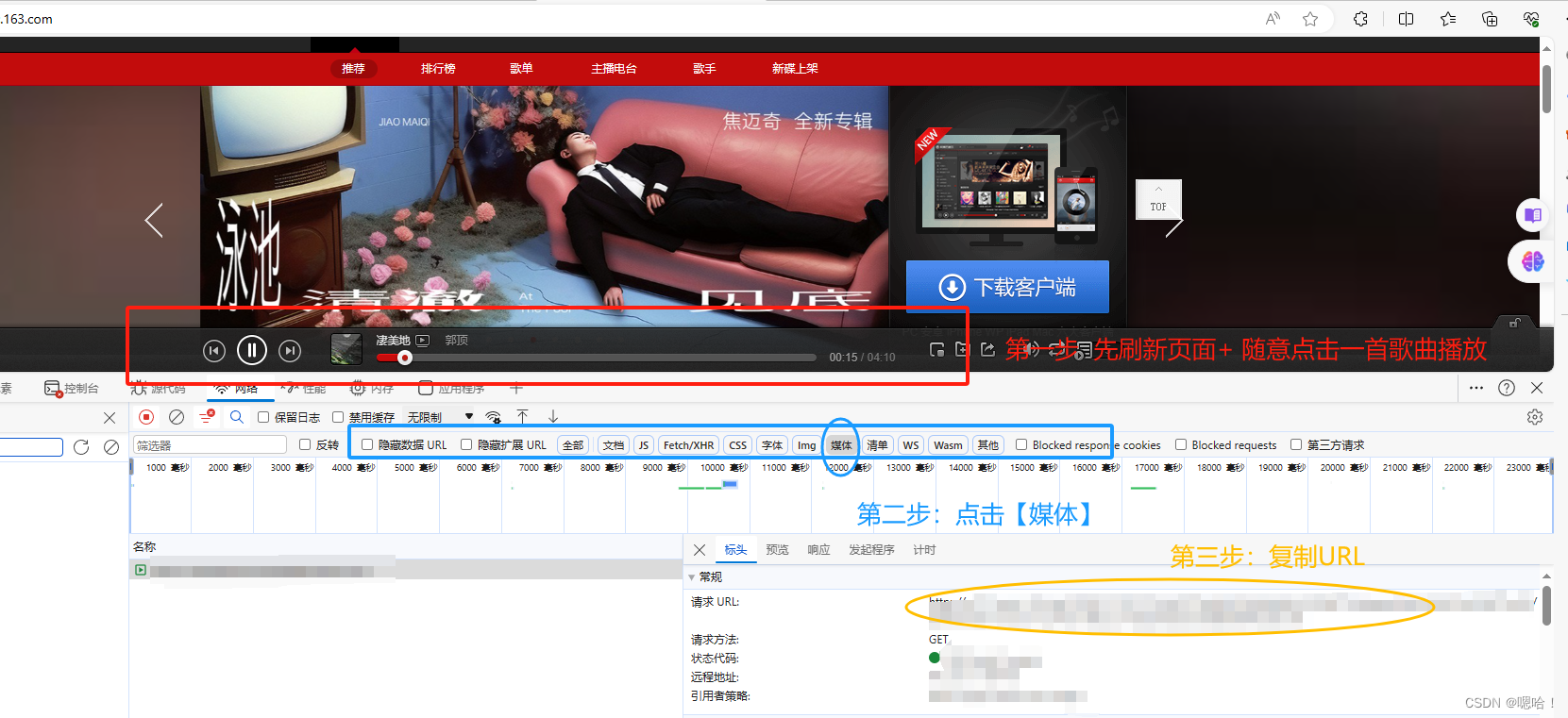This screenshot has height=718, width=1568.
Task: Add the song to a collection
Action: pos(962,350)
